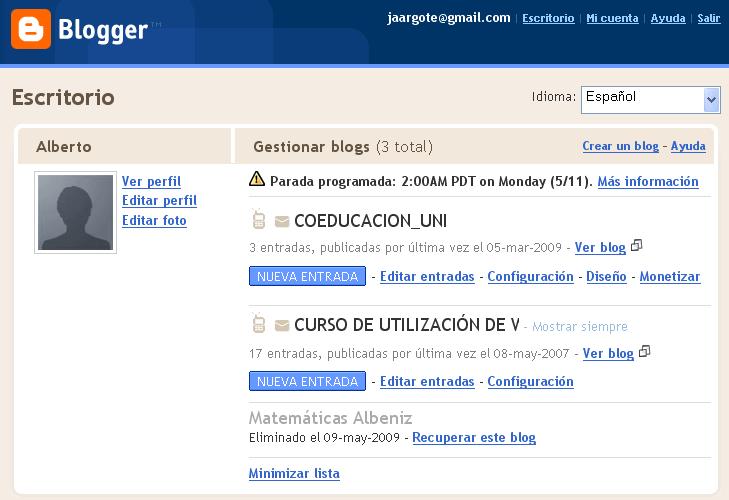Click envelope icon beside COEDUCACION_UNI

pos(282,221)
